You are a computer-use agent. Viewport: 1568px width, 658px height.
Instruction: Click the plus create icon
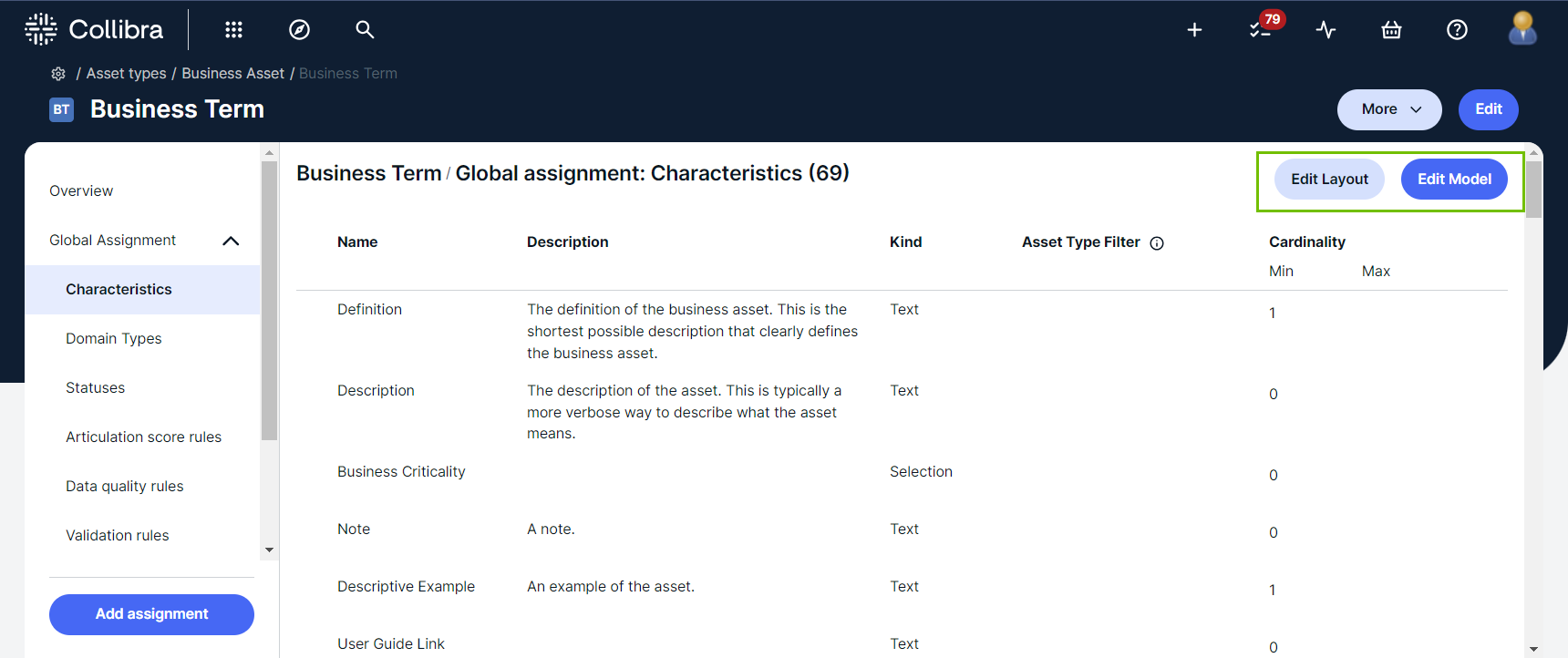[1194, 30]
